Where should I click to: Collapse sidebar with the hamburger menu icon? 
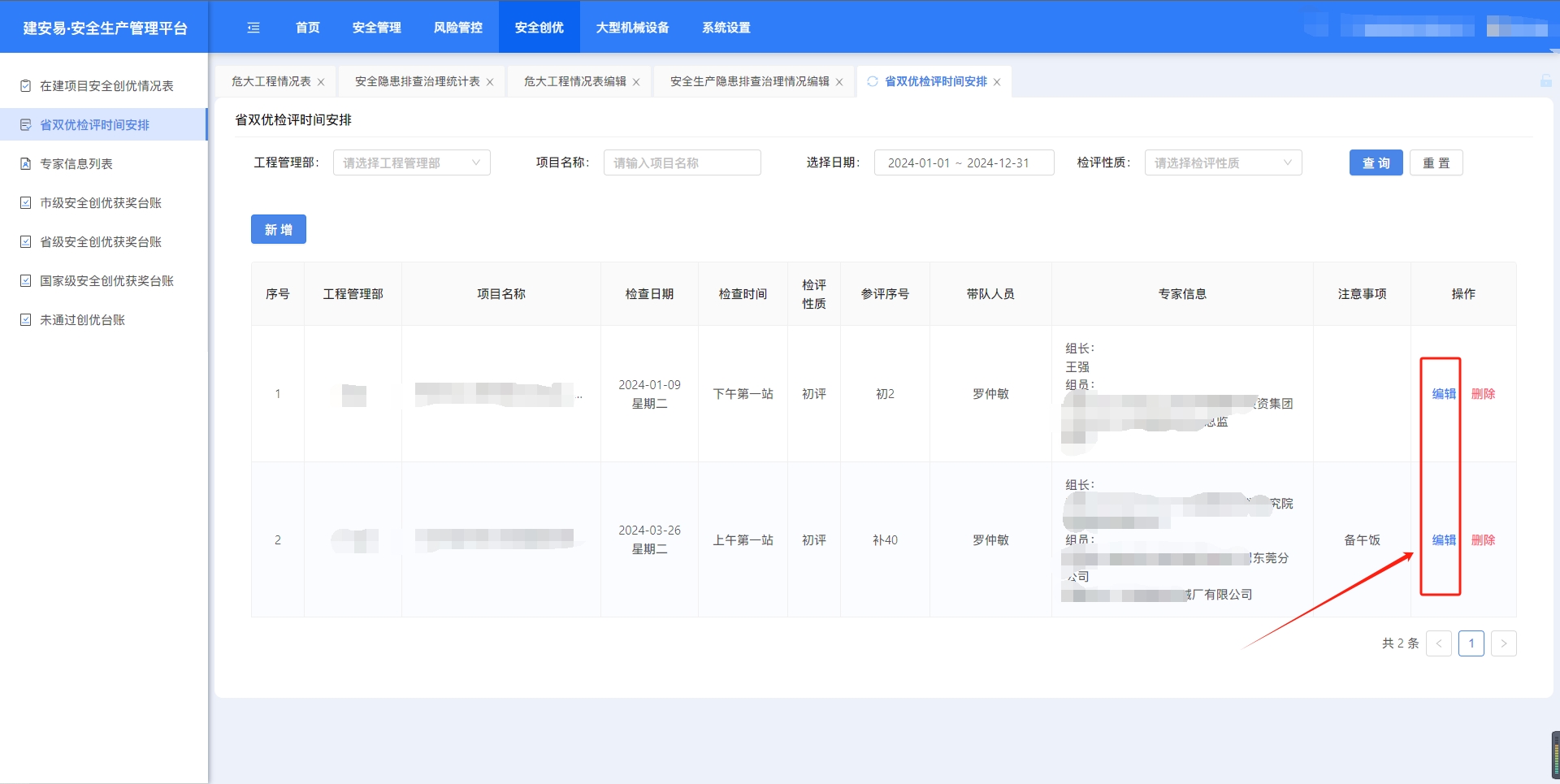point(253,28)
